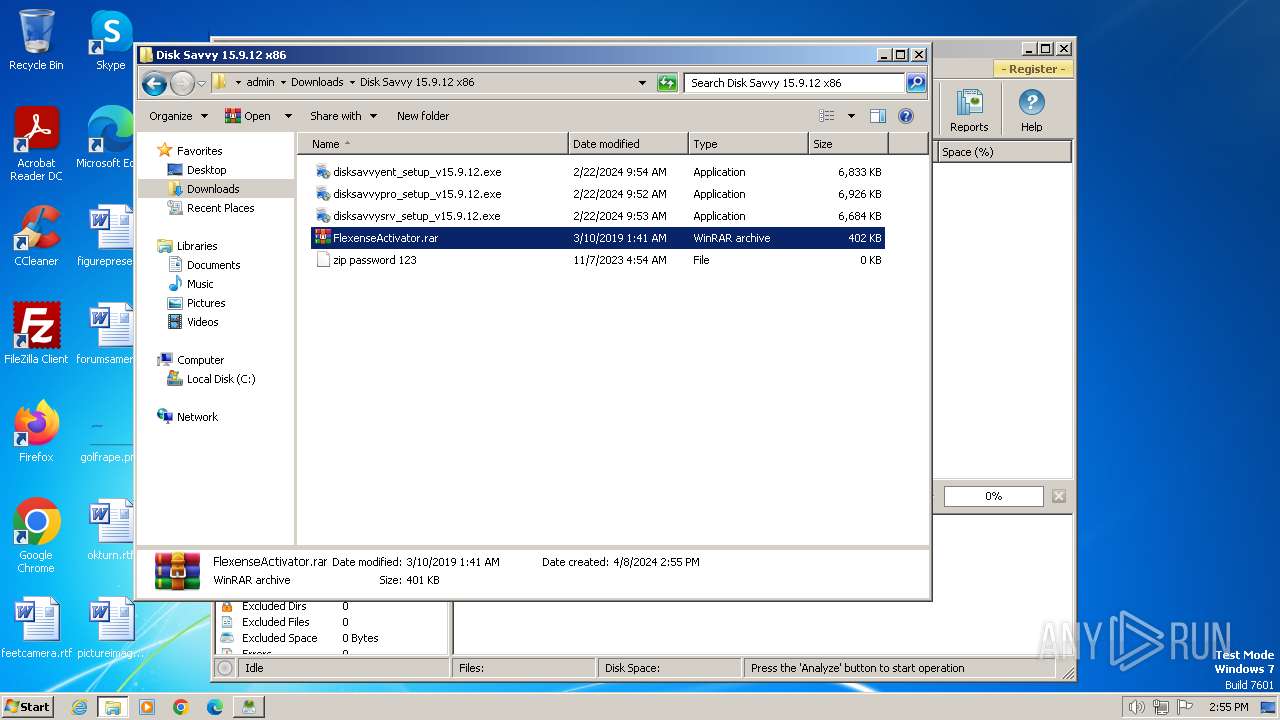Open the Skype desktop shortcut
This screenshot has width=1280, height=720.
[x=110, y=40]
